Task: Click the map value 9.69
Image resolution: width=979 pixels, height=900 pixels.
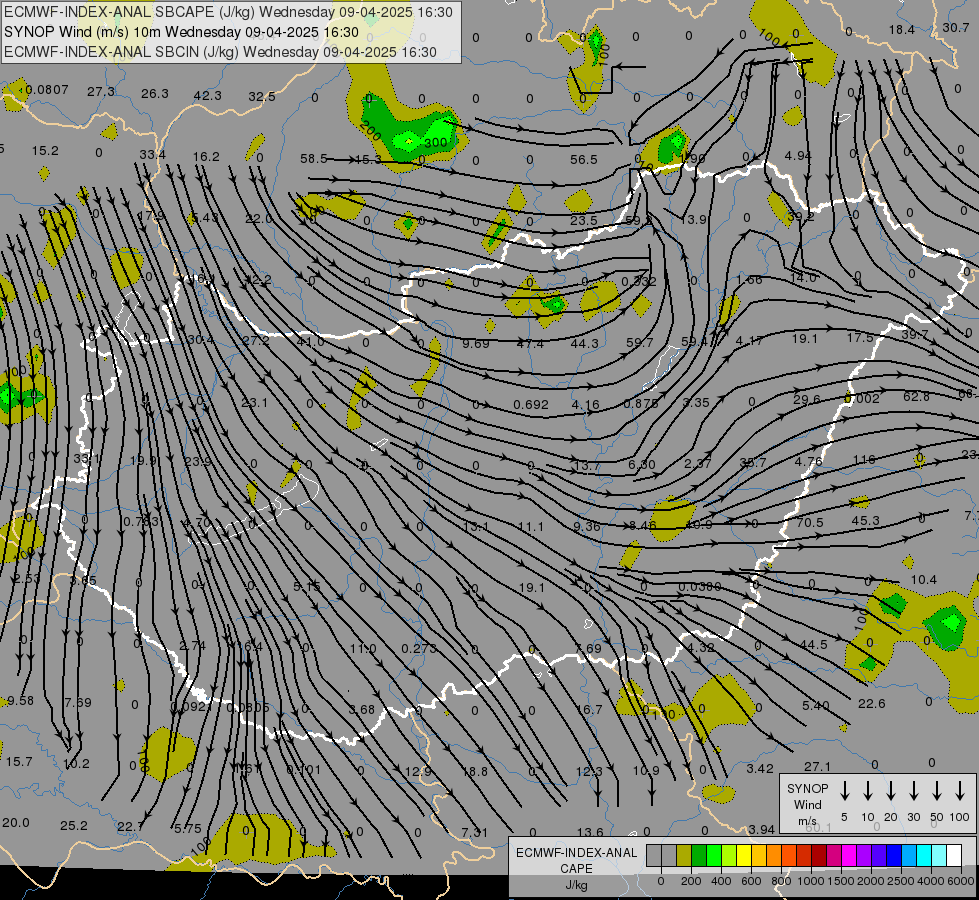Action: 476,343
